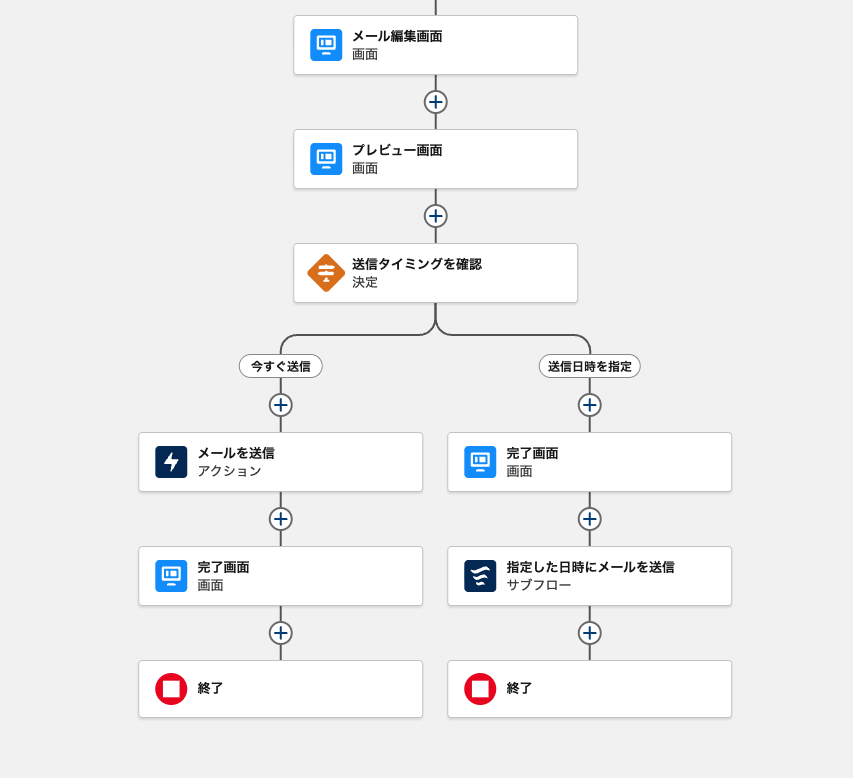Viewport: 853px width, 778px height.
Task: Add element above the left 終了 node
Action: click(280, 633)
